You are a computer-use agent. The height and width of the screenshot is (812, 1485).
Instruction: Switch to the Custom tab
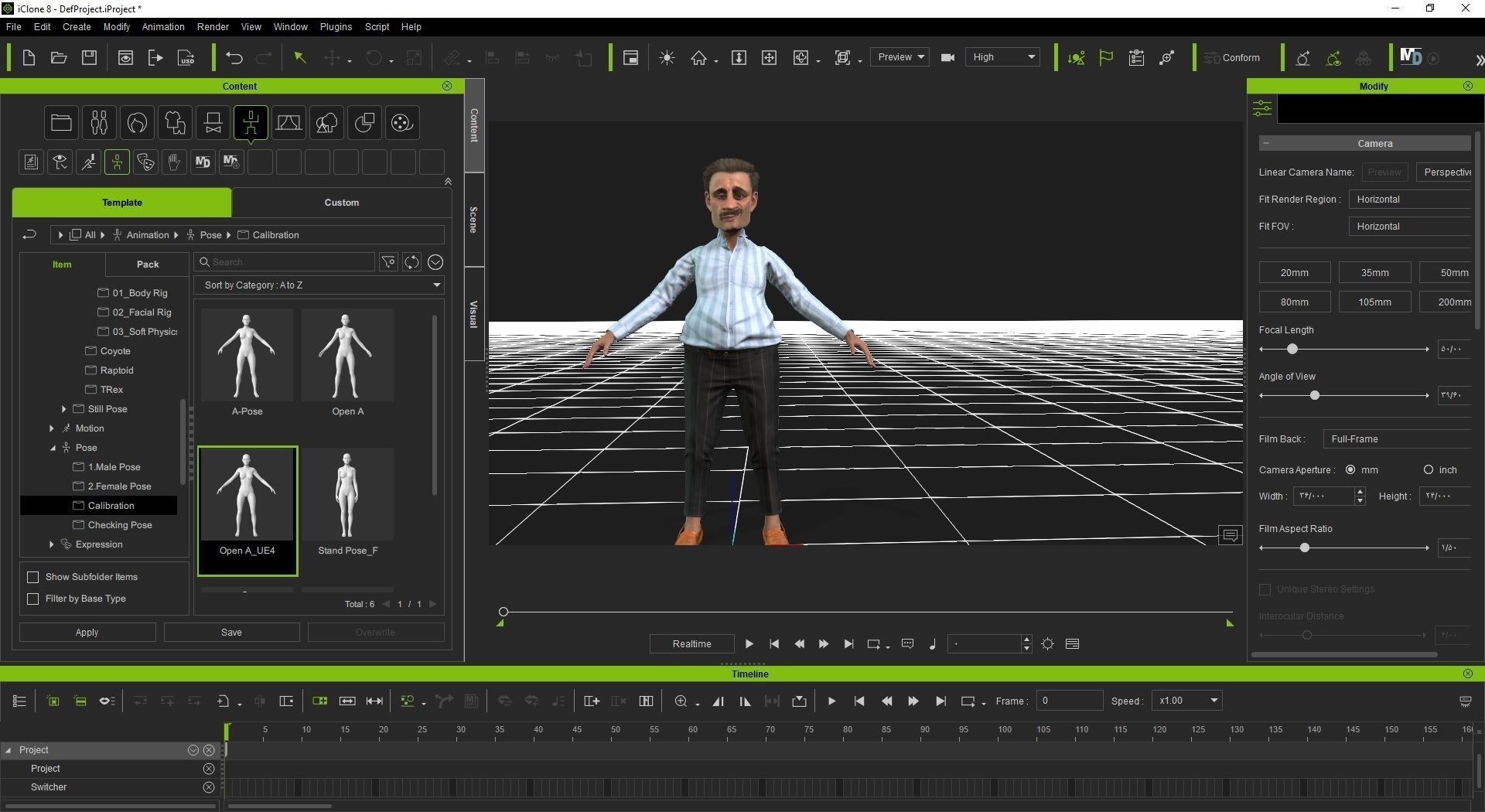[x=341, y=203]
